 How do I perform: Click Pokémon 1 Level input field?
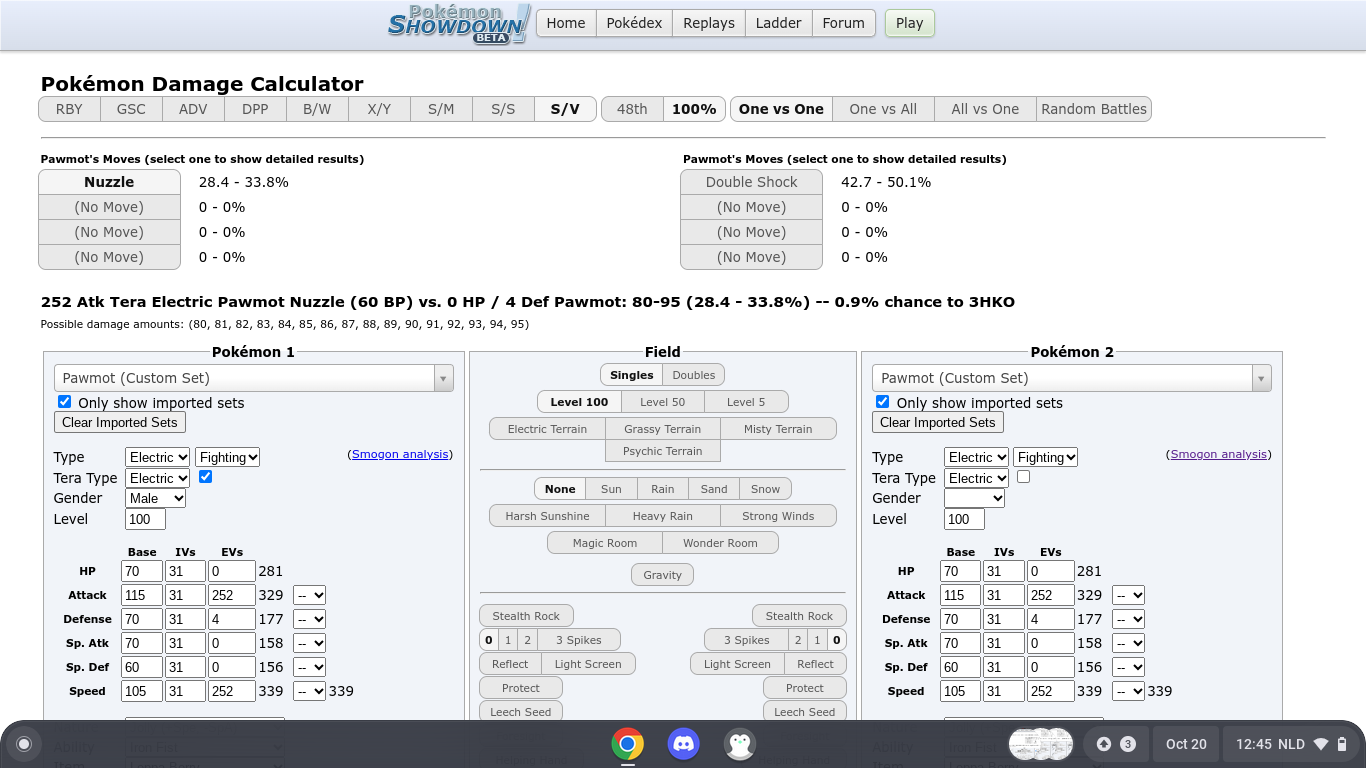(145, 519)
